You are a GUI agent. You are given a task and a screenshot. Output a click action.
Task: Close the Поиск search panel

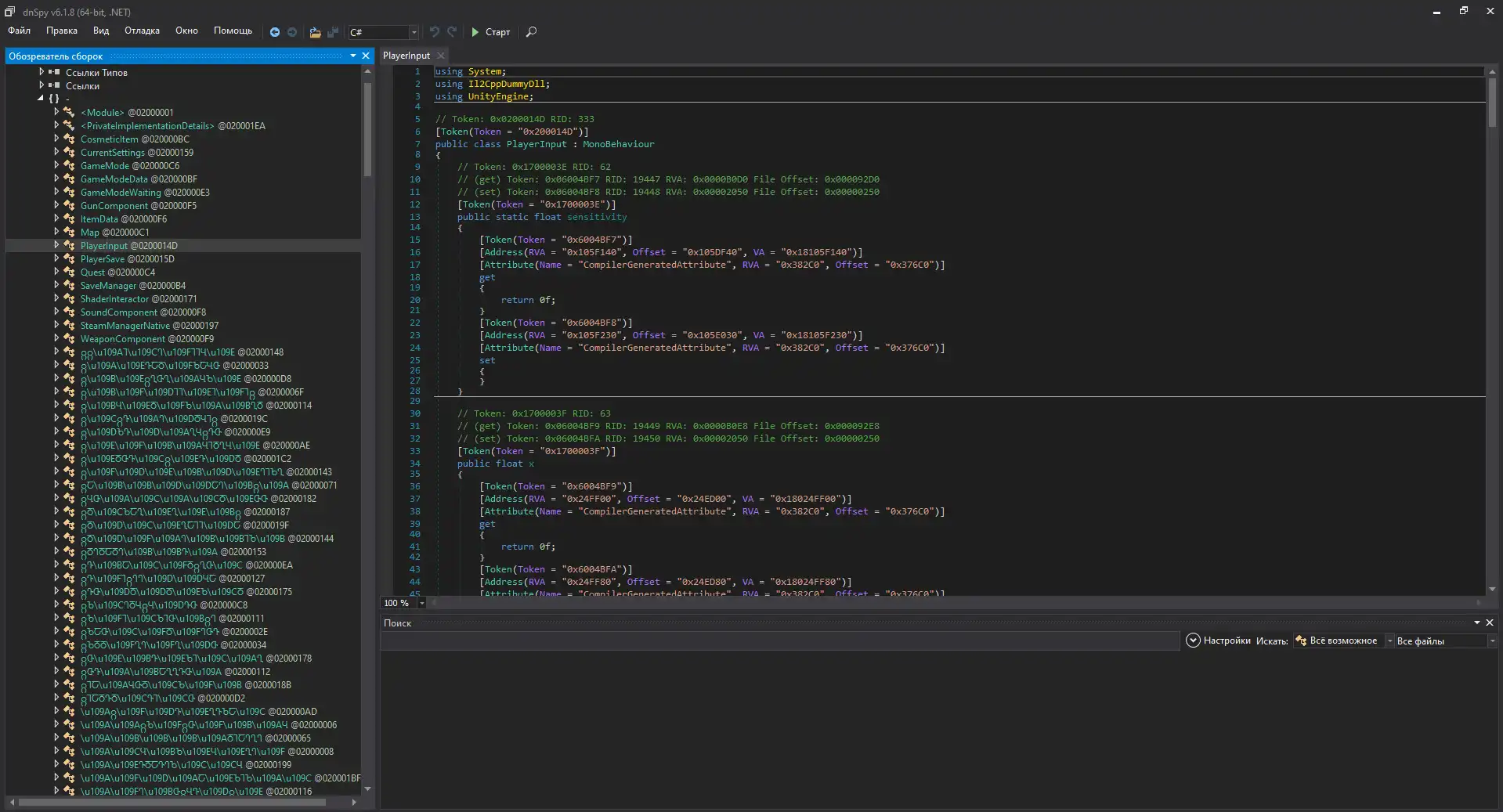click(1490, 623)
